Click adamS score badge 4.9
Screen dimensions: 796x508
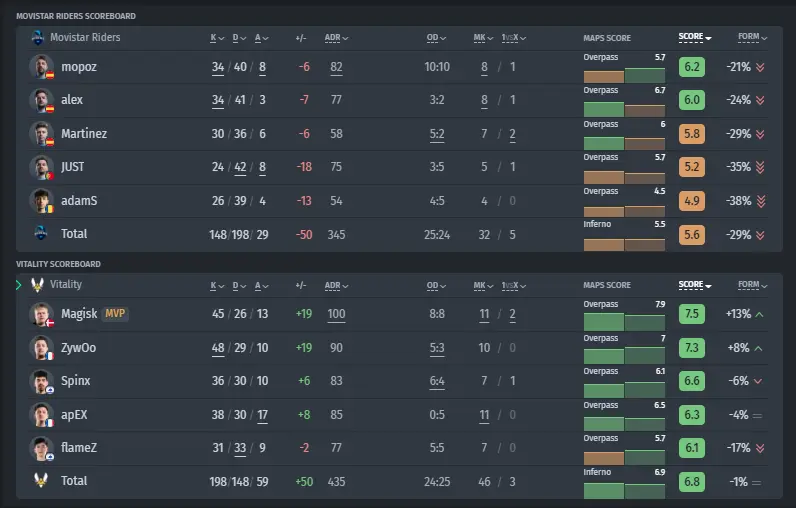[692, 201]
